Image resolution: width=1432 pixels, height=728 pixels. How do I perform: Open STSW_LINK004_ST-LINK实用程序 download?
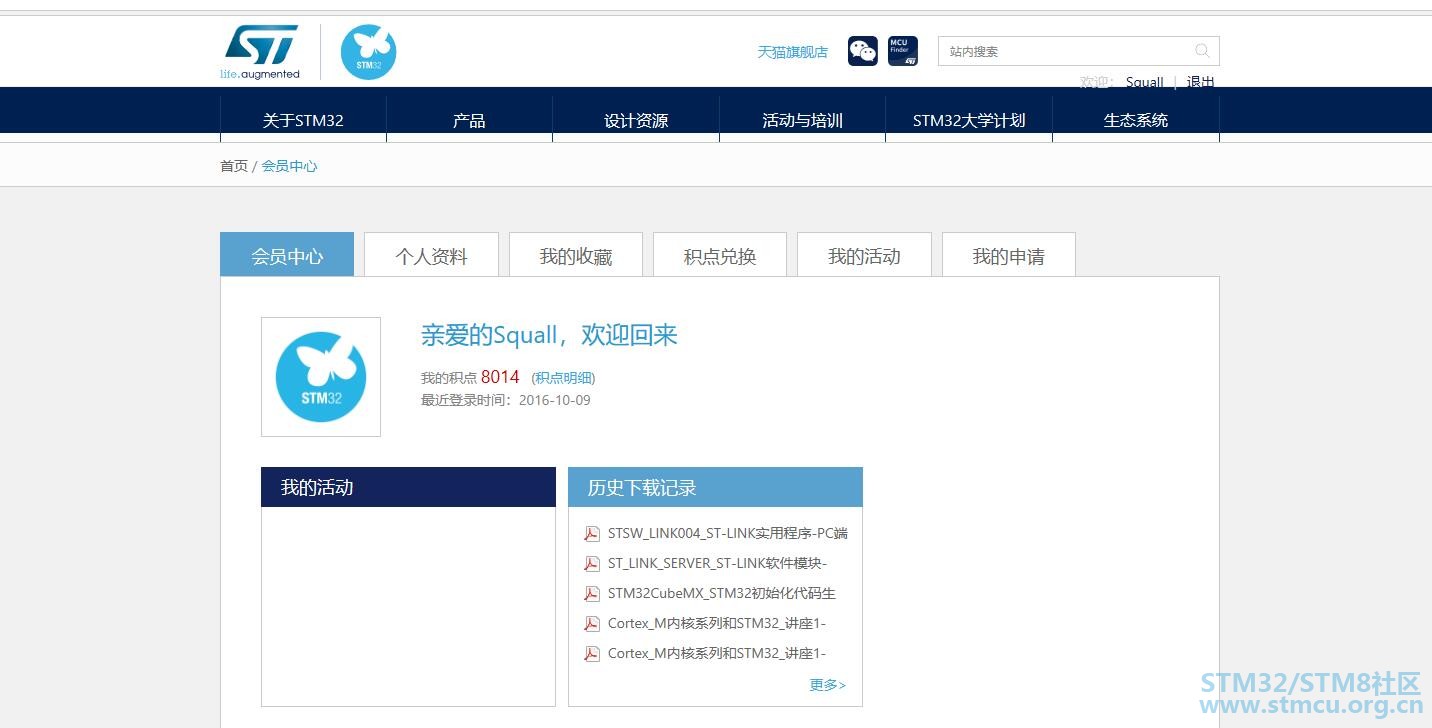(x=728, y=533)
